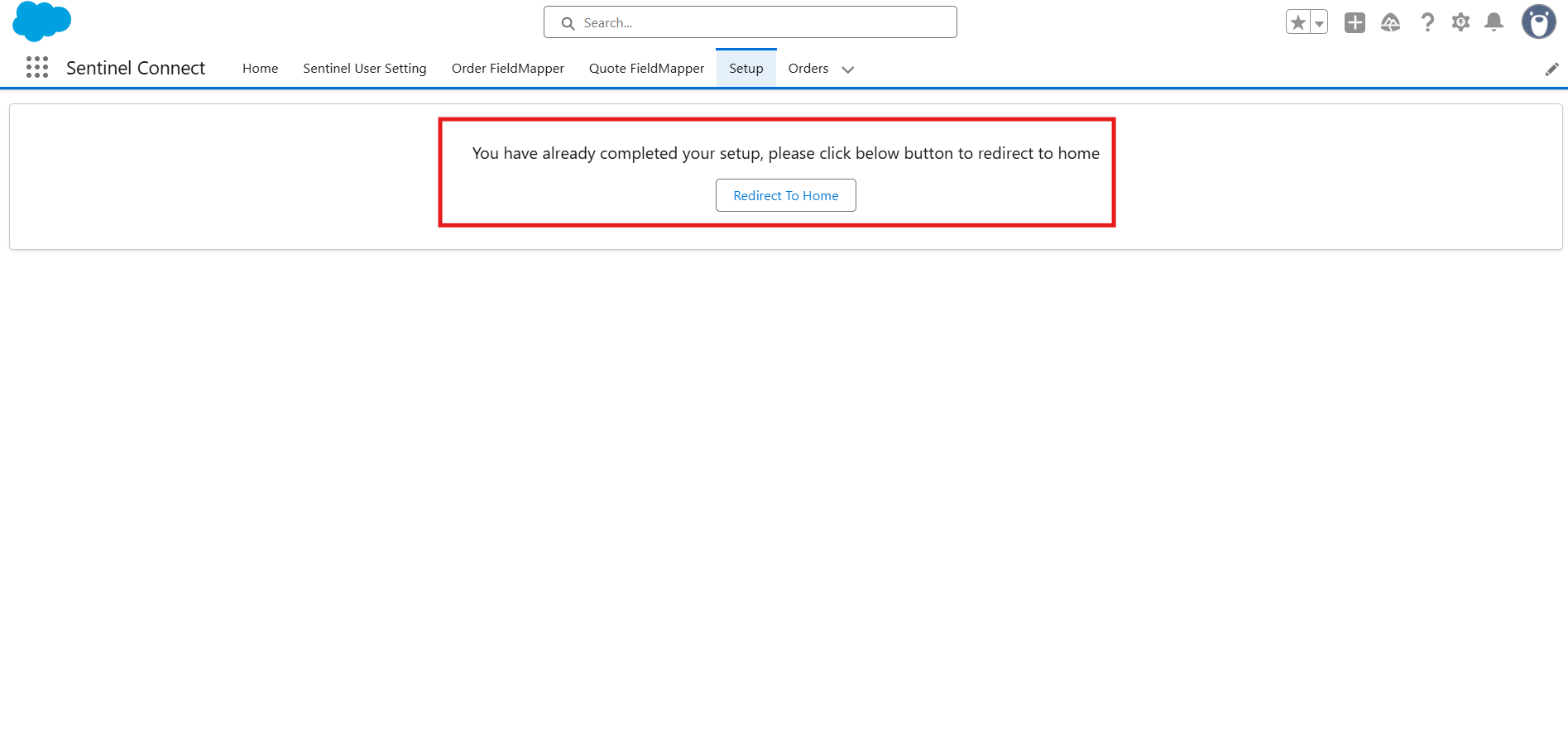Open the Help question mark icon
Image resolution: width=1568 pixels, height=747 pixels.
(1427, 22)
